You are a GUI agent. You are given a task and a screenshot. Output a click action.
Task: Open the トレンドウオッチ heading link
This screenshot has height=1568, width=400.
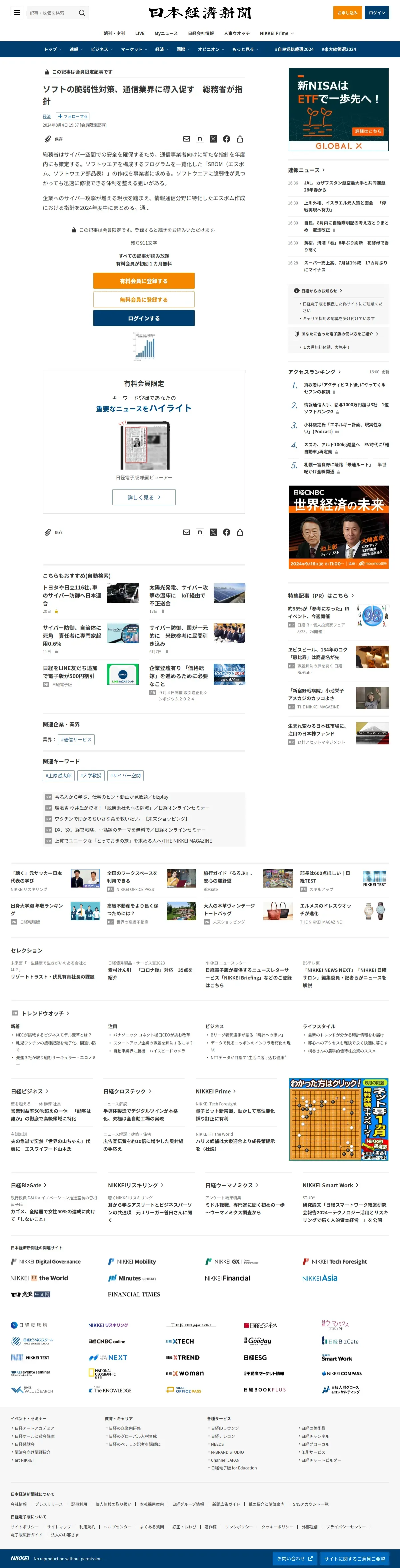tap(45, 1013)
